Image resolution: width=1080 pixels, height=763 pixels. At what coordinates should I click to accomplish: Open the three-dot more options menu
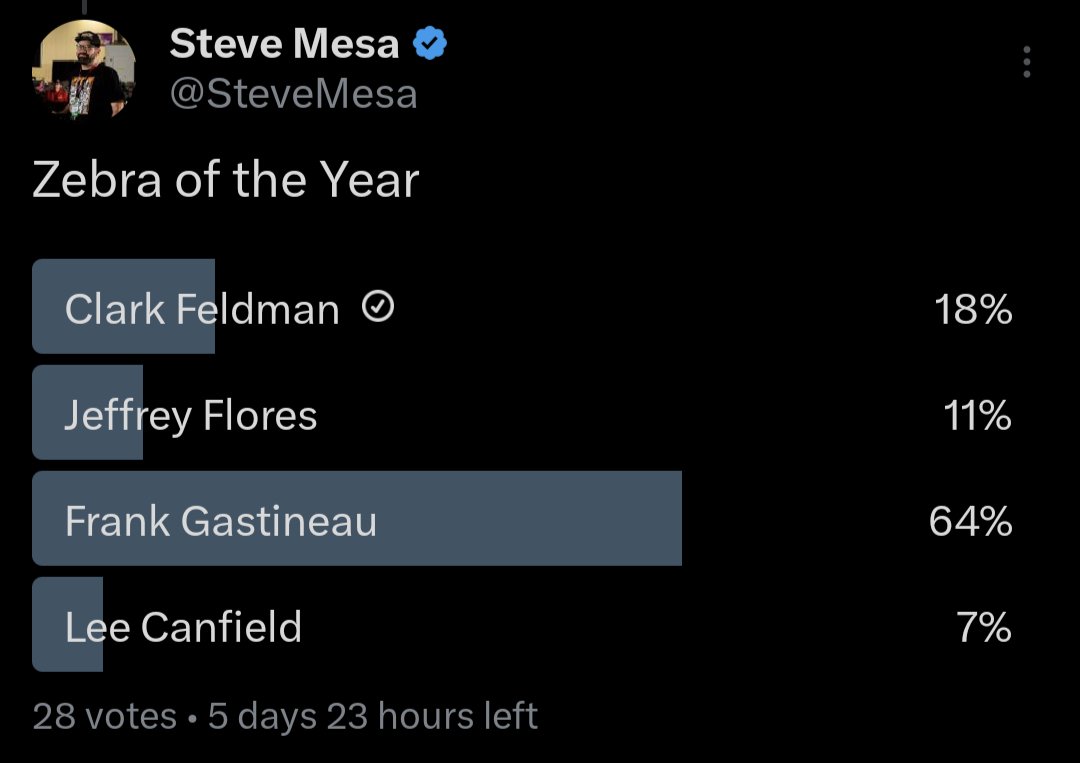point(1026,62)
